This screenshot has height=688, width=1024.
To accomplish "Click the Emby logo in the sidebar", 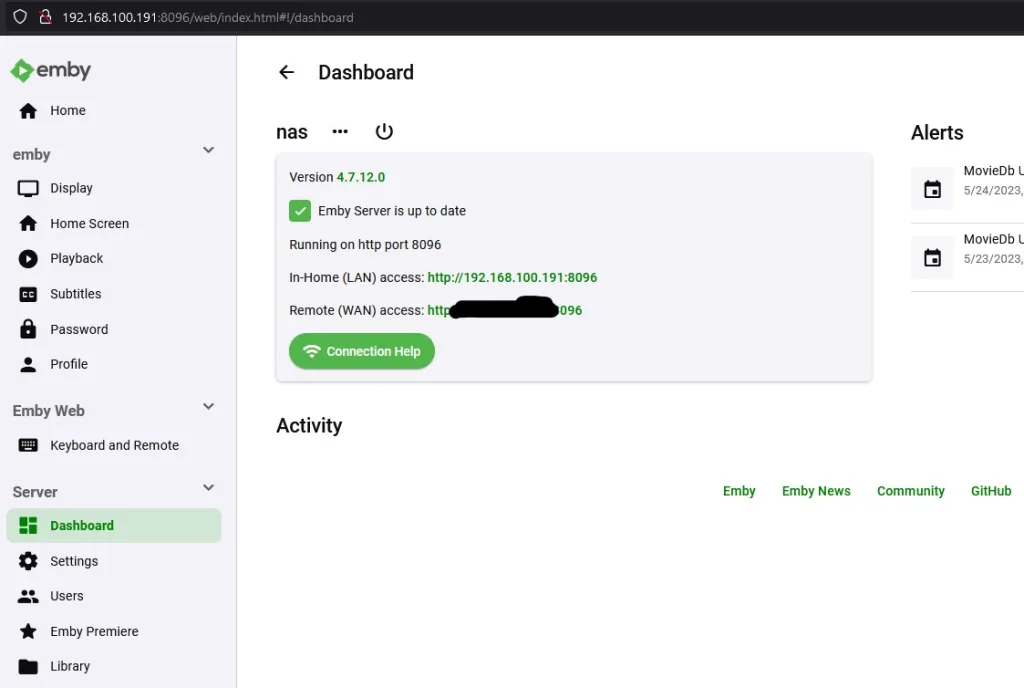I will point(50,70).
